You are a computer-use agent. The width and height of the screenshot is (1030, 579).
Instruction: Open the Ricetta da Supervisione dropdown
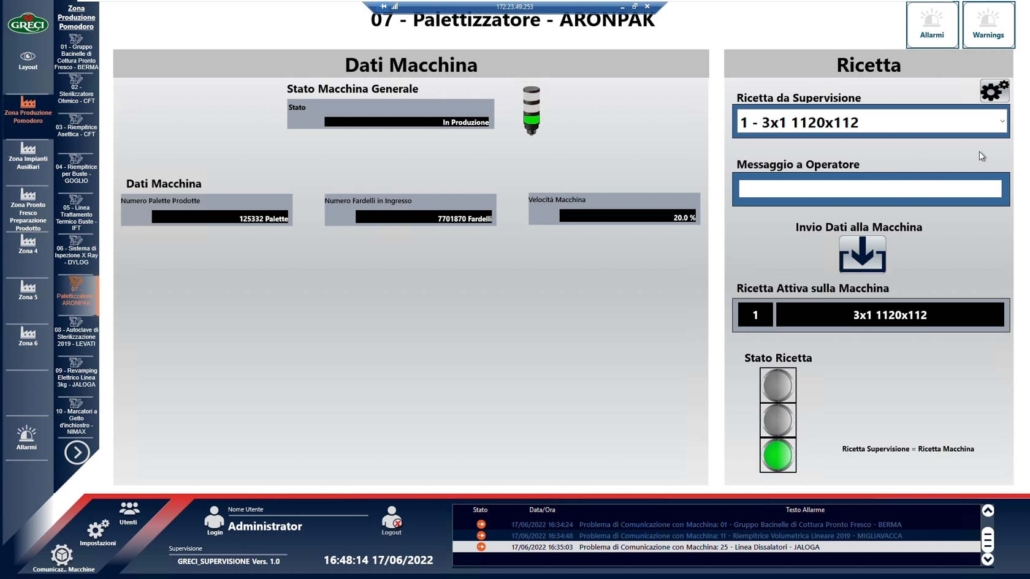coord(870,122)
